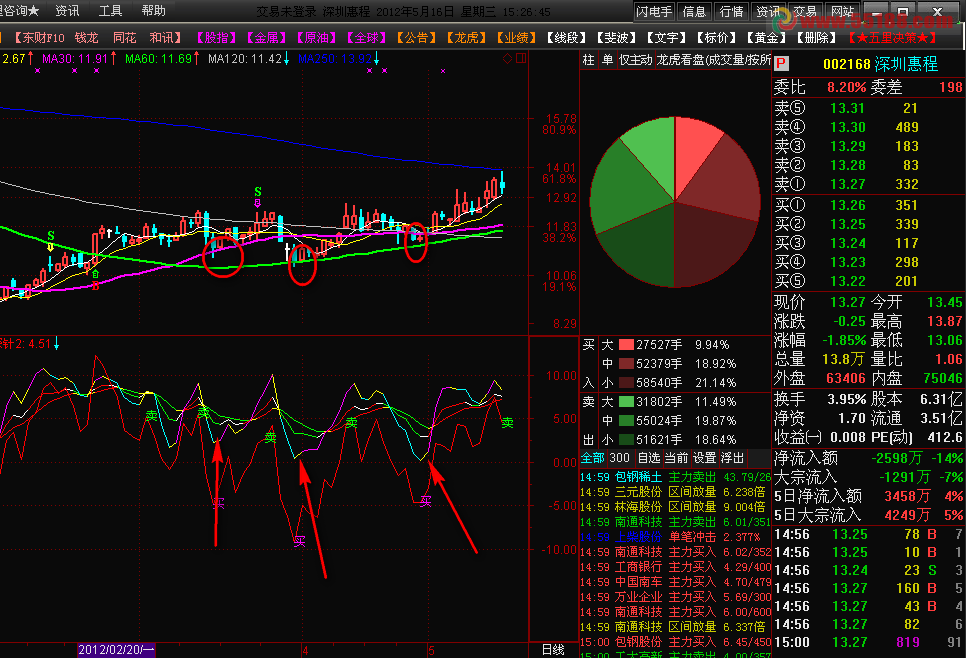Select the 自选 tab in the alerts list
This screenshot has width=966, height=658.
(x=648, y=458)
